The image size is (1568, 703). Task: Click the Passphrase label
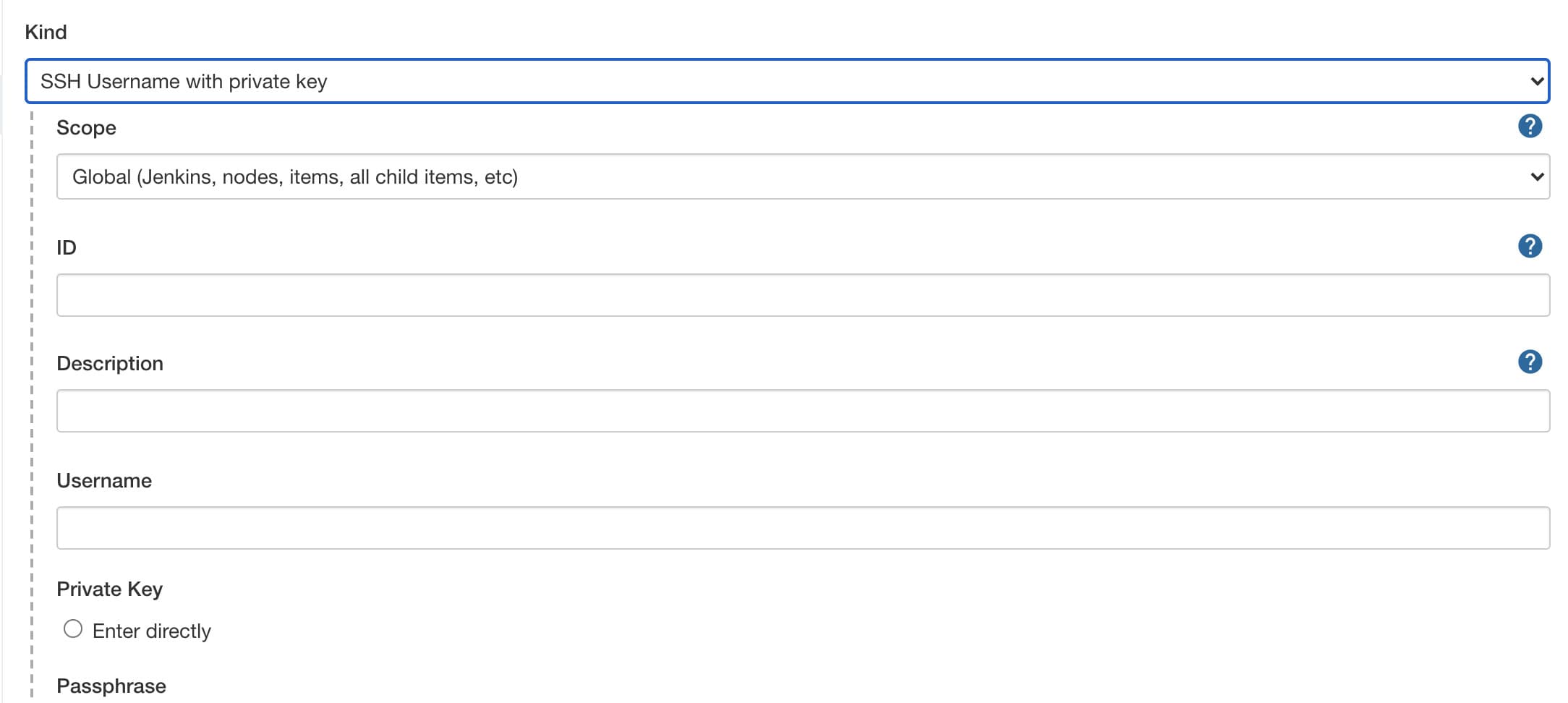111,686
